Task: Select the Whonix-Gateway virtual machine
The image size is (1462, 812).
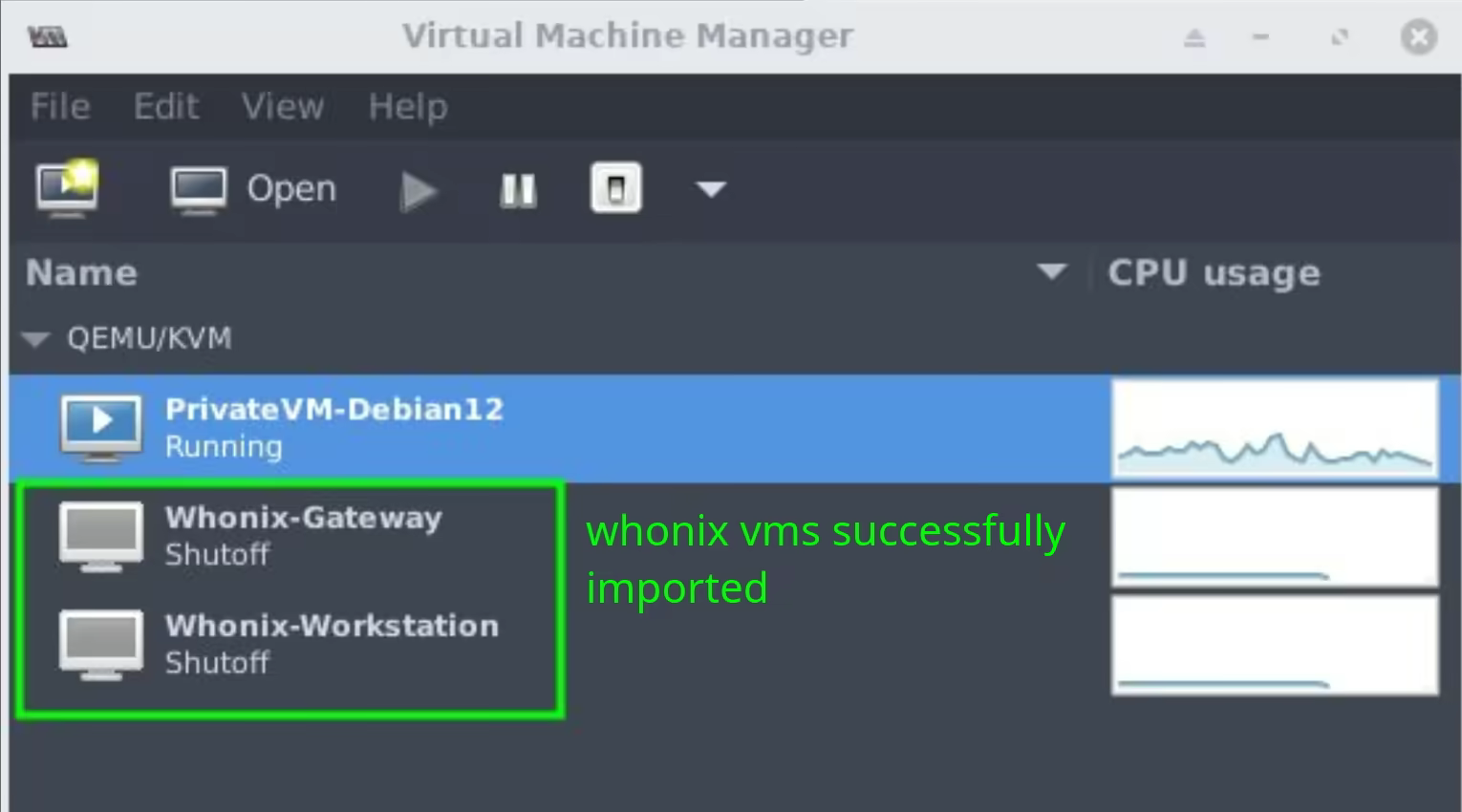Action: pyautogui.click(x=303, y=535)
